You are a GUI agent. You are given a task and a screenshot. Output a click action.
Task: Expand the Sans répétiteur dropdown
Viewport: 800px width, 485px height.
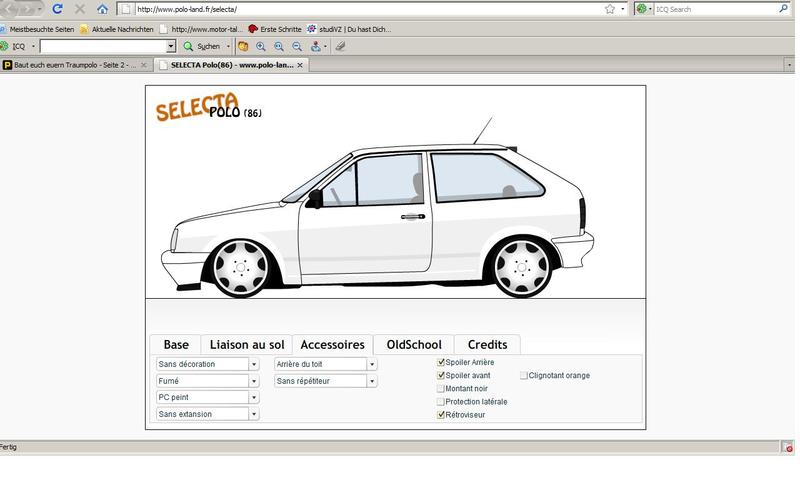(x=372, y=381)
